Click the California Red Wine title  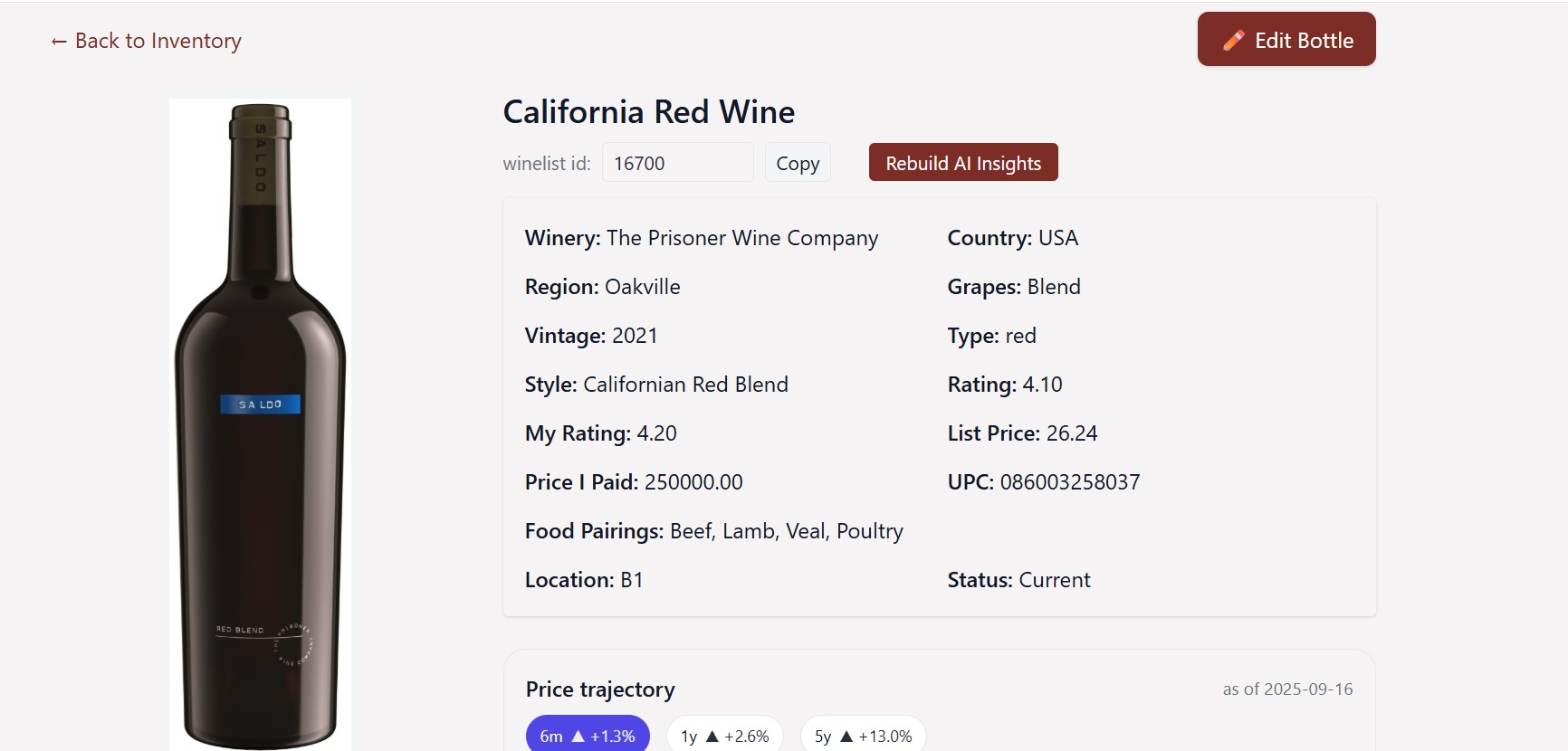click(x=648, y=111)
